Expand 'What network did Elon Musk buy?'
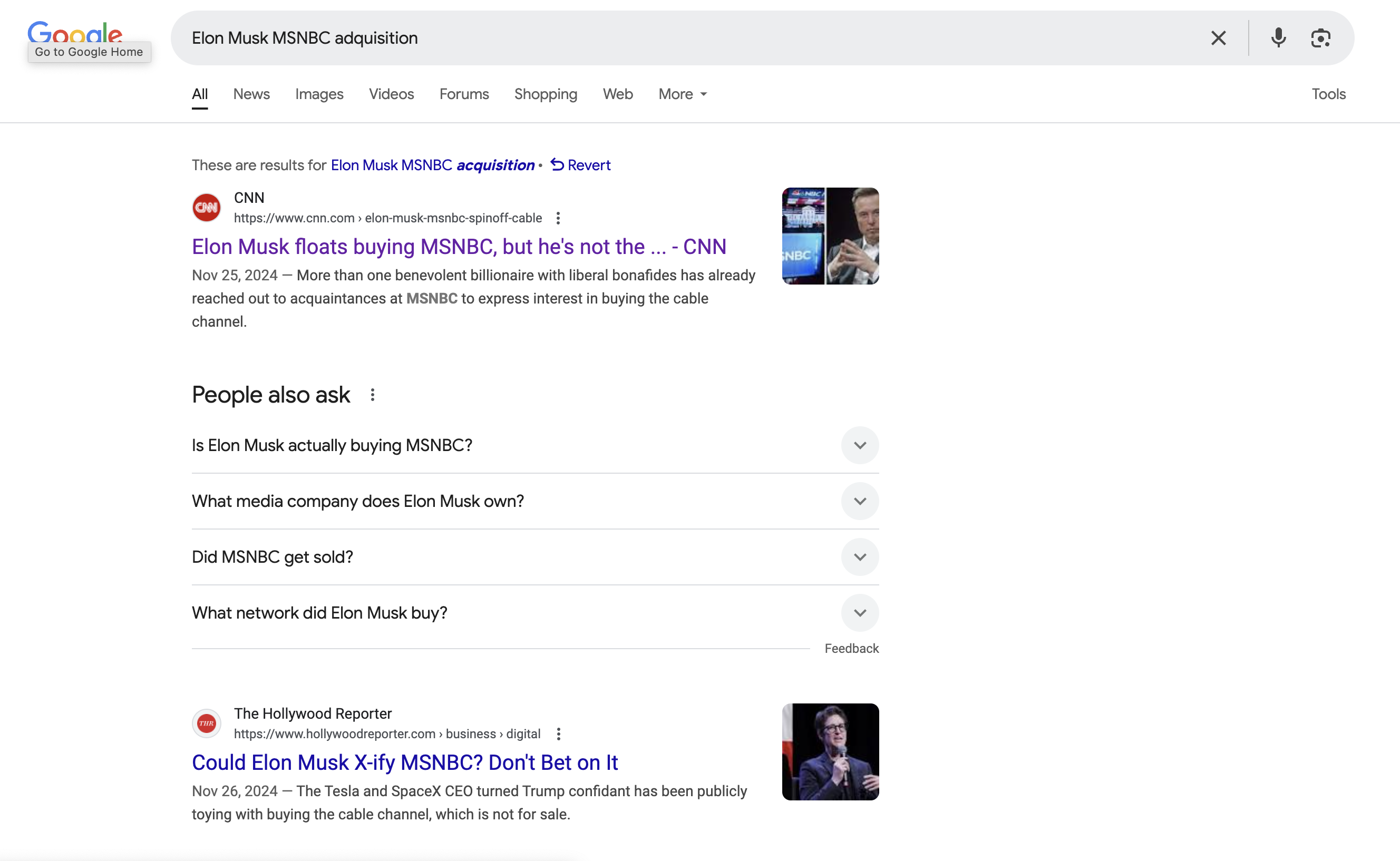The image size is (1400, 861). point(535,613)
